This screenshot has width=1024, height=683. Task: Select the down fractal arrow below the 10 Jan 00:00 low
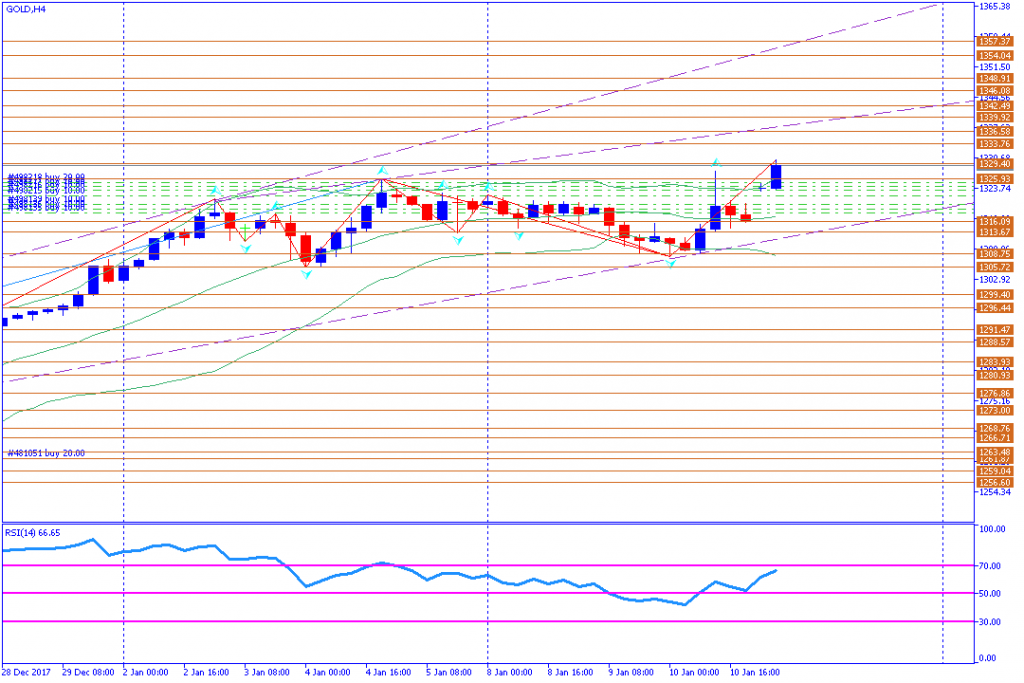coord(671,262)
